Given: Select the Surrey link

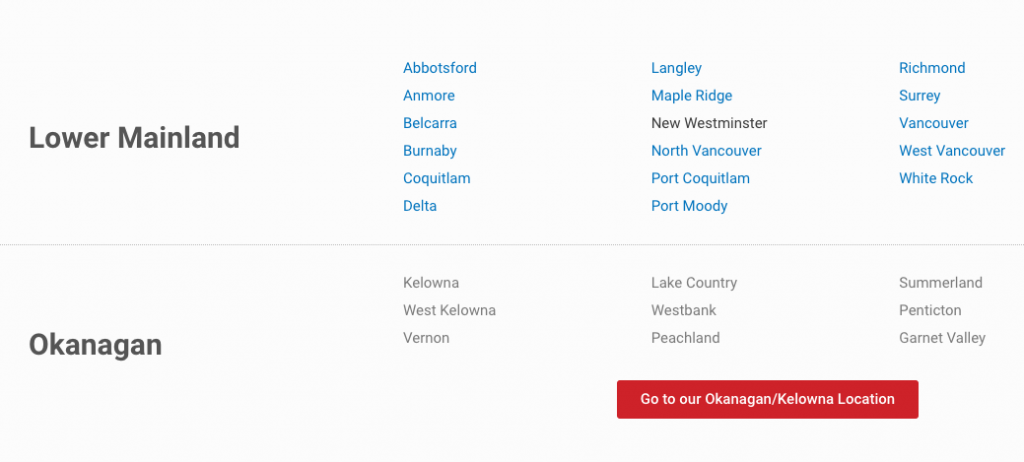Looking at the screenshot, I should point(920,95).
